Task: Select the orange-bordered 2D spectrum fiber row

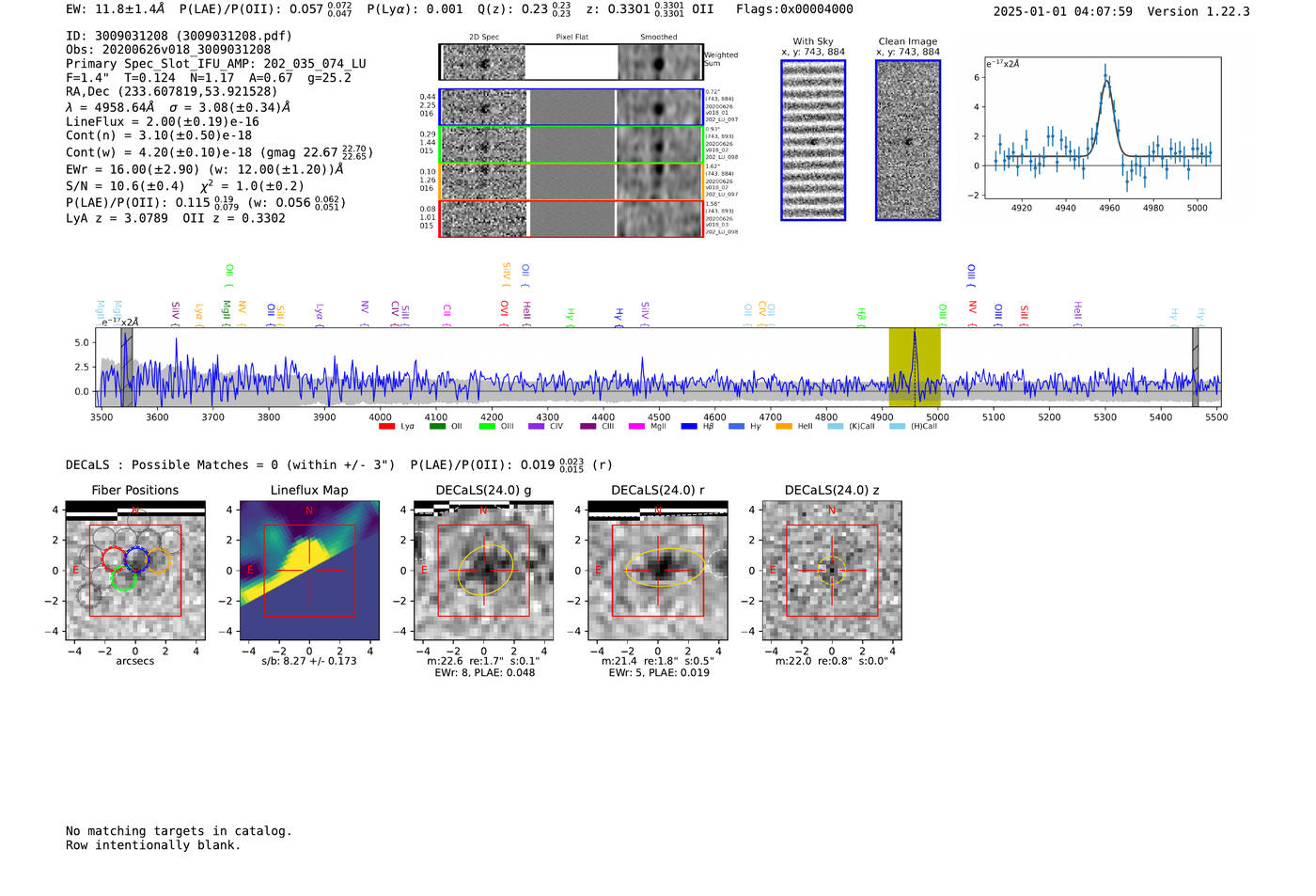Action: (571, 181)
